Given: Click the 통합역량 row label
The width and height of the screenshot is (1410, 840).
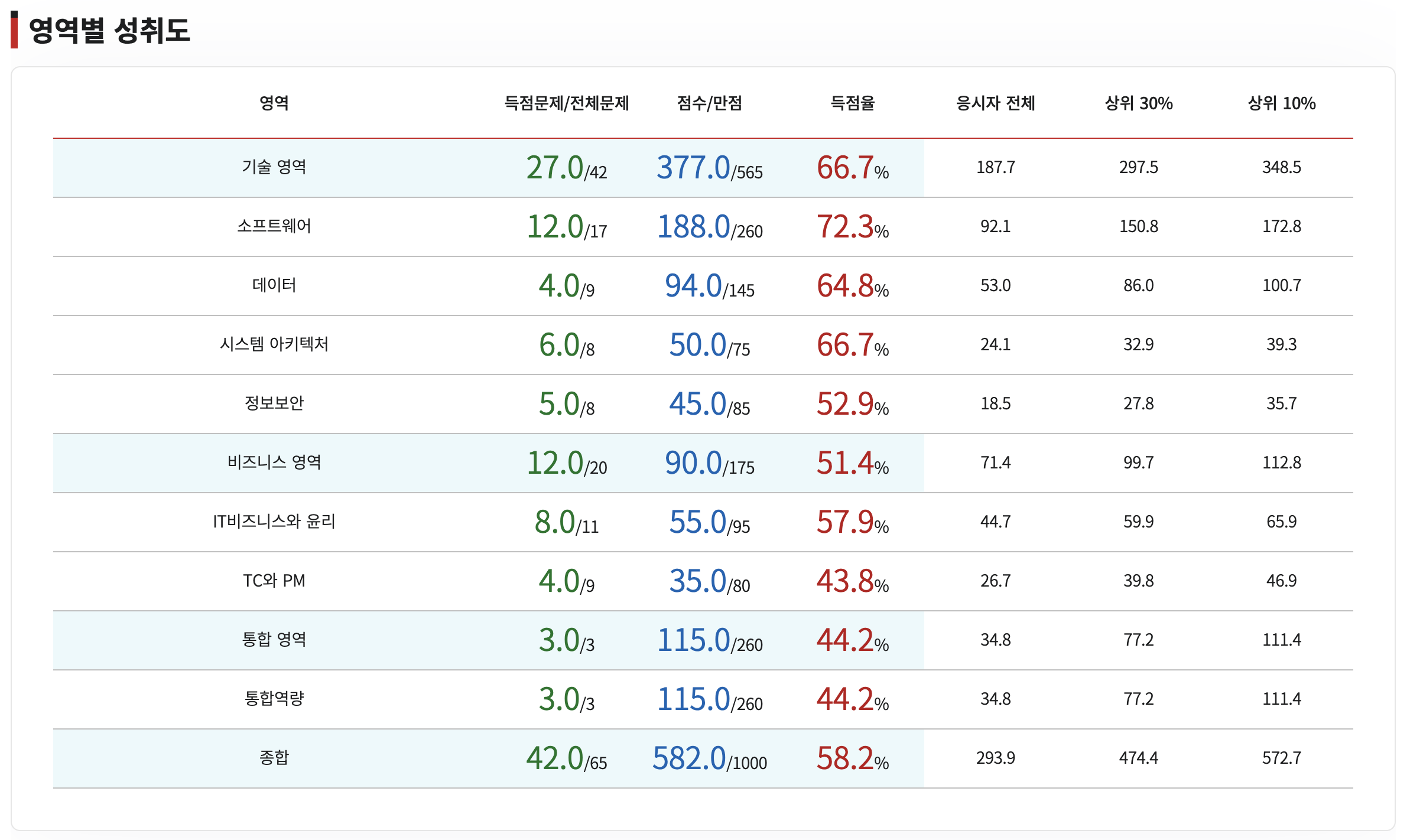Looking at the screenshot, I should [x=274, y=699].
